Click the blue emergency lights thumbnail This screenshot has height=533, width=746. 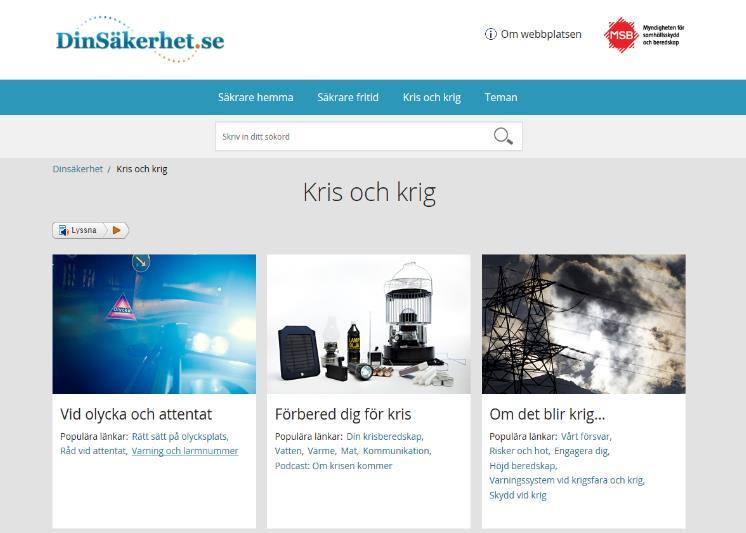coord(154,324)
